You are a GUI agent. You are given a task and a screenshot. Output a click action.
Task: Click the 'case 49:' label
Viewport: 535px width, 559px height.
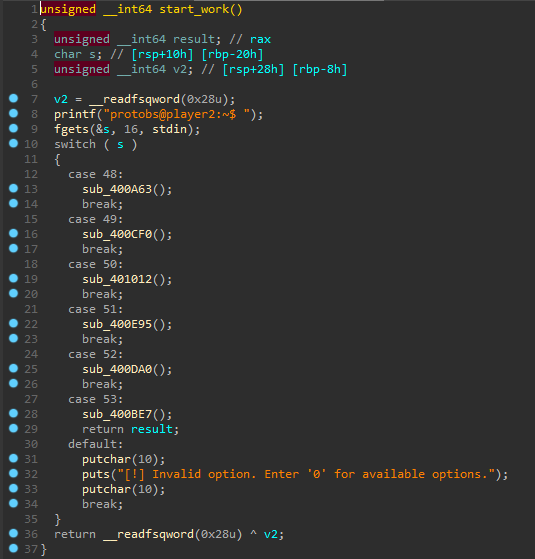(x=96, y=219)
